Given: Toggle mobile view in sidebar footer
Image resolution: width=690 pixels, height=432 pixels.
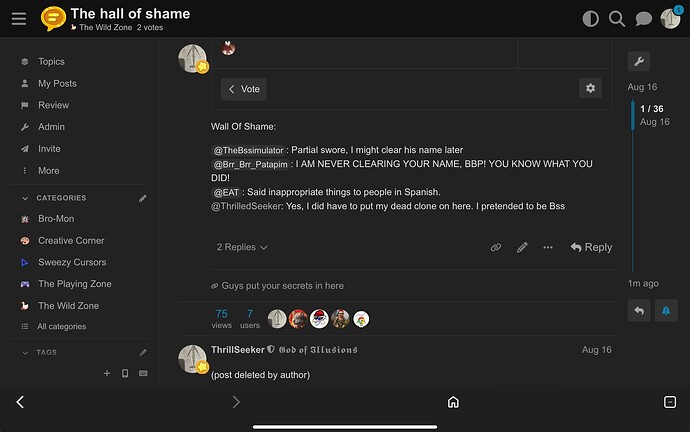Looking at the screenshot, I should click(125, 373).
